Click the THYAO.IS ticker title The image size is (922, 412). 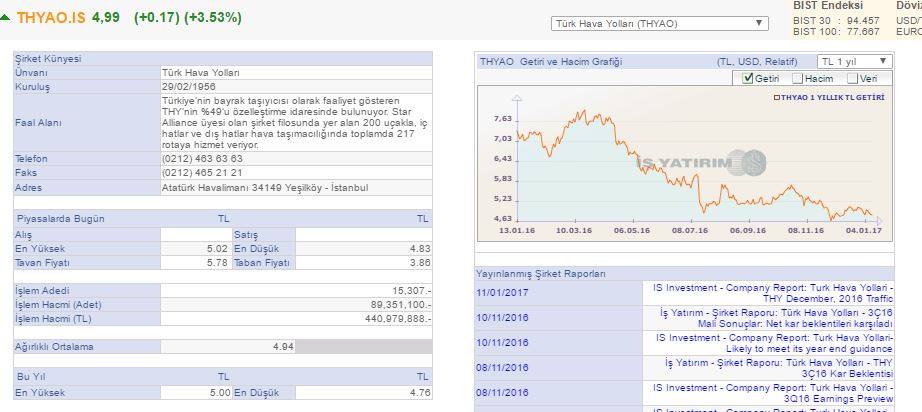pos(51,18)
